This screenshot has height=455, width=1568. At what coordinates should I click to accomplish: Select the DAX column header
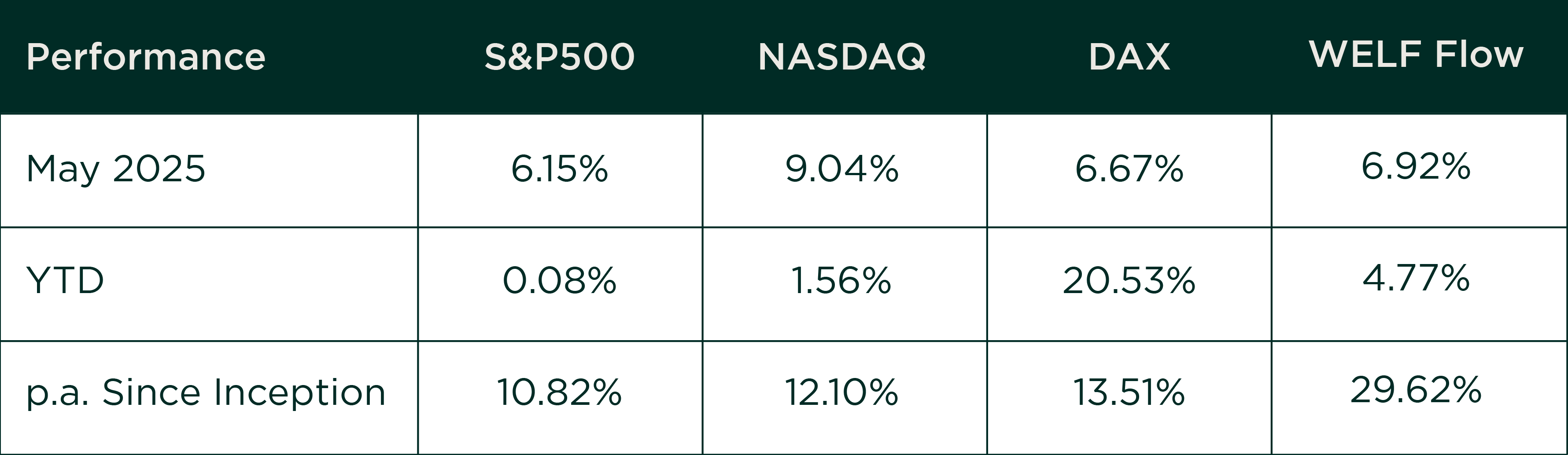[1129, 57]
